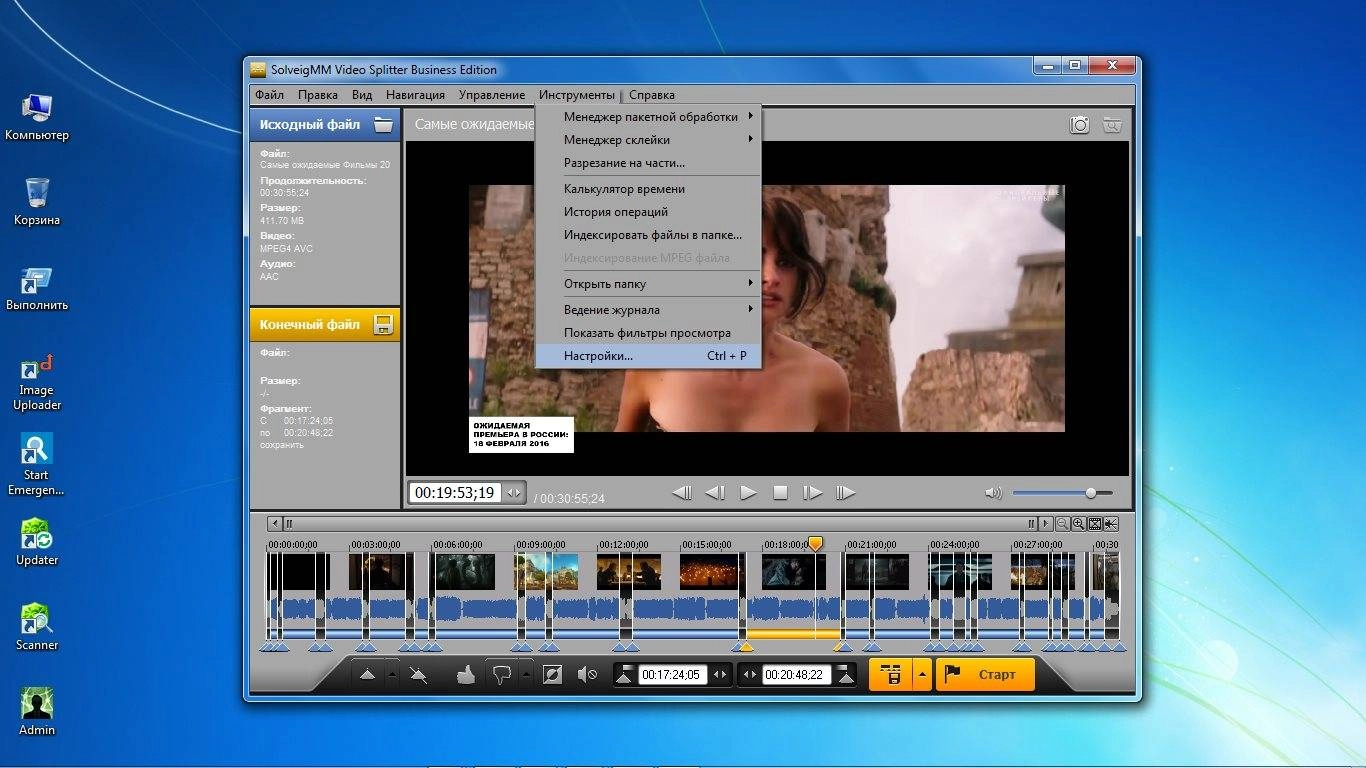This screenshot has width=1366, height=768.
Task: Invert fragments selection icon
Action: pyautogui.click(x=552, y=675)
